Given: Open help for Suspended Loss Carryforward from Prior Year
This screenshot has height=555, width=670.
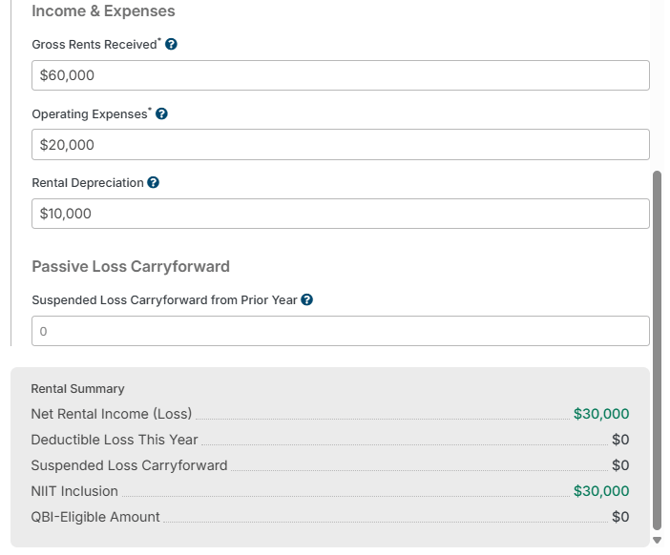Looking at the screenshot, I should tap(307, 300).
